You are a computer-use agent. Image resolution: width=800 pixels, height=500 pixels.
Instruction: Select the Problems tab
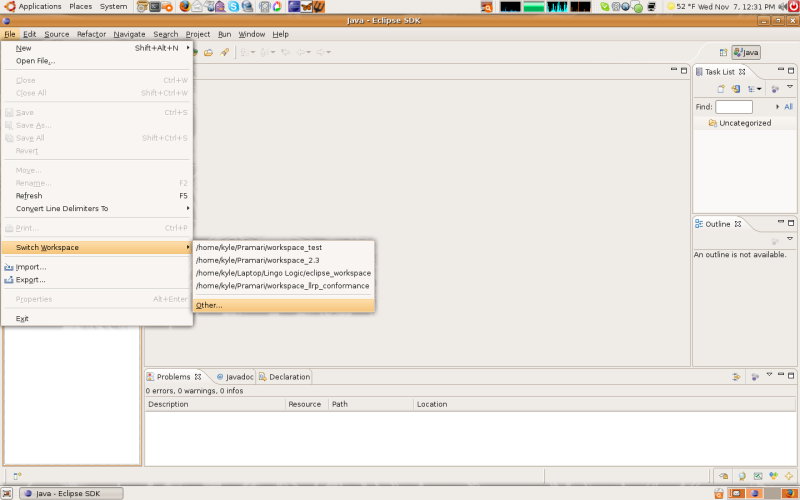pos(173,377)
